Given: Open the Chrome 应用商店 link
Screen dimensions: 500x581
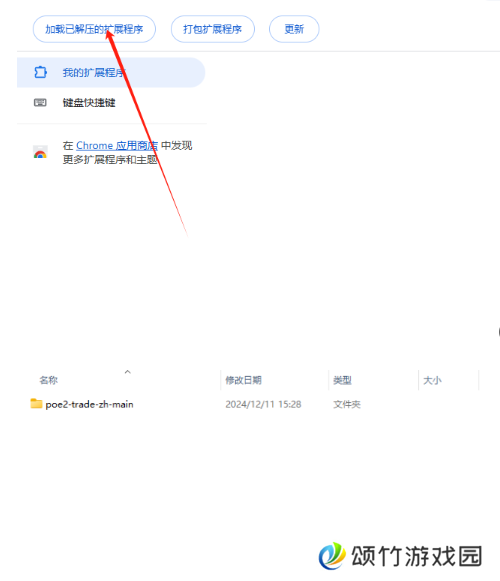Looking at the screenshot, I should point(117,146).
